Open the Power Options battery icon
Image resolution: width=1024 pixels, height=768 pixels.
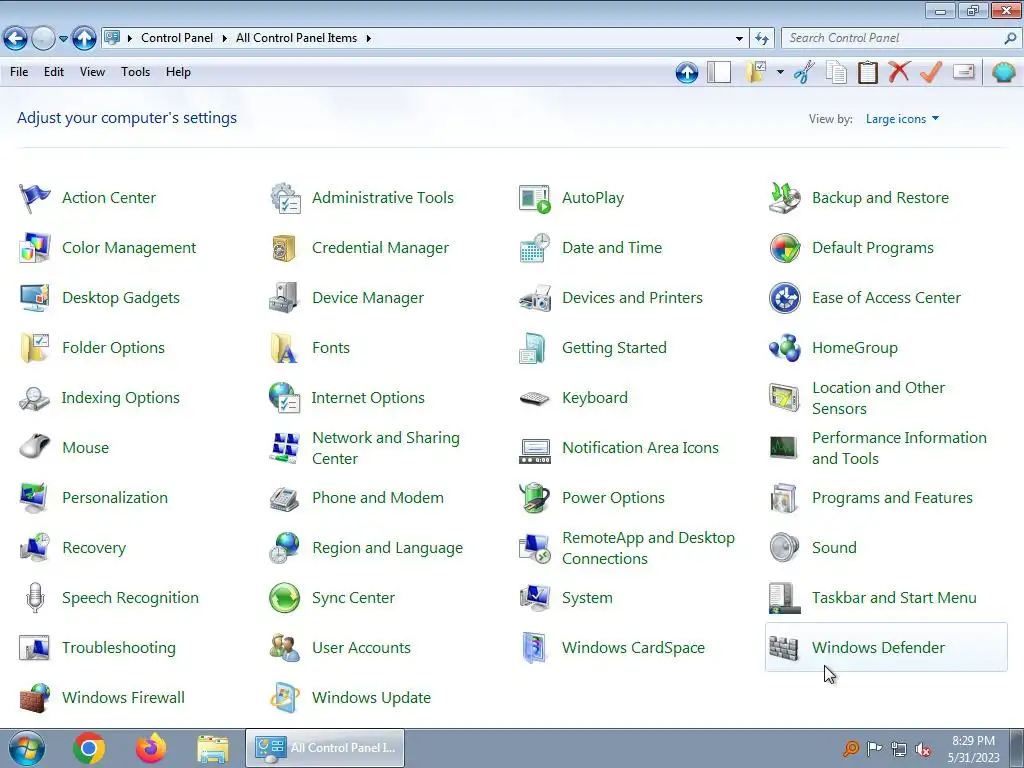click(535, 498)
